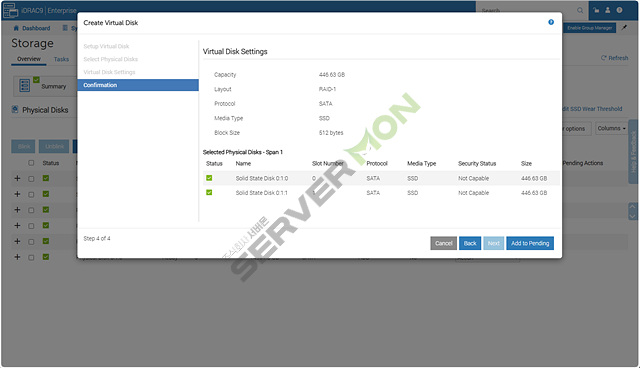640x368 pixels.
Task: Click the Back button
Action: (x=470, y=243)
